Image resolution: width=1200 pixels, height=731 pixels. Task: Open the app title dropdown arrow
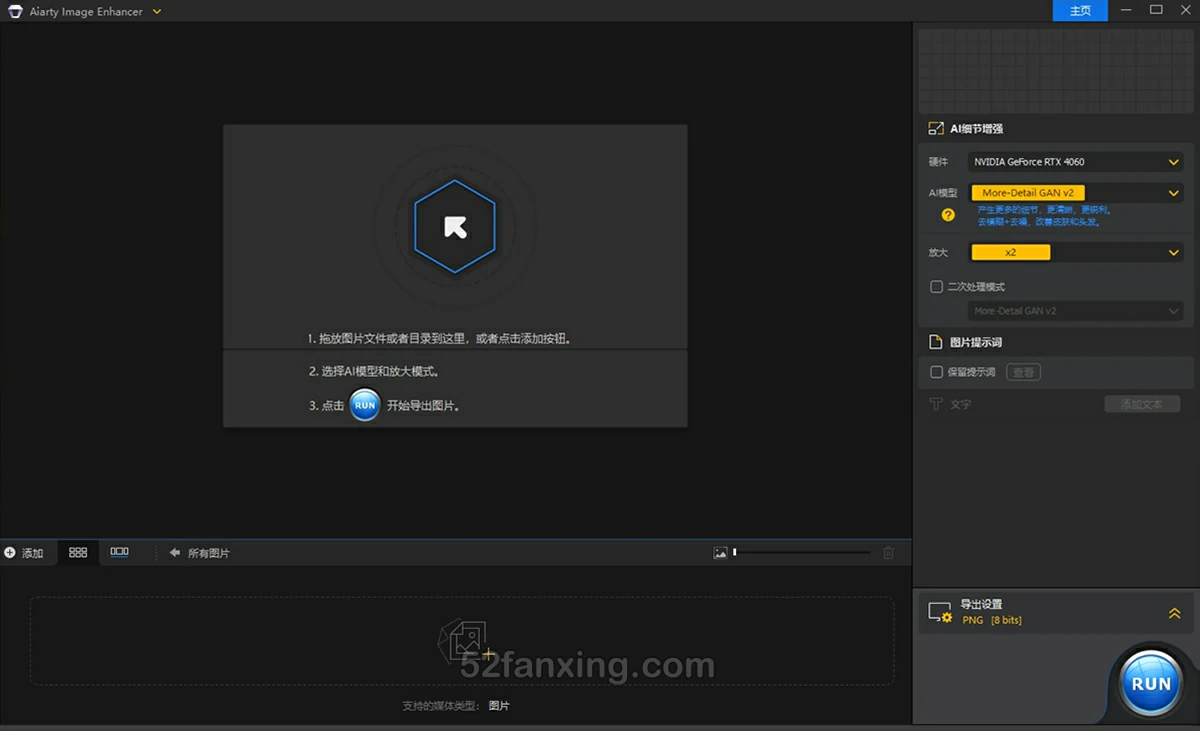click(157, 12)
